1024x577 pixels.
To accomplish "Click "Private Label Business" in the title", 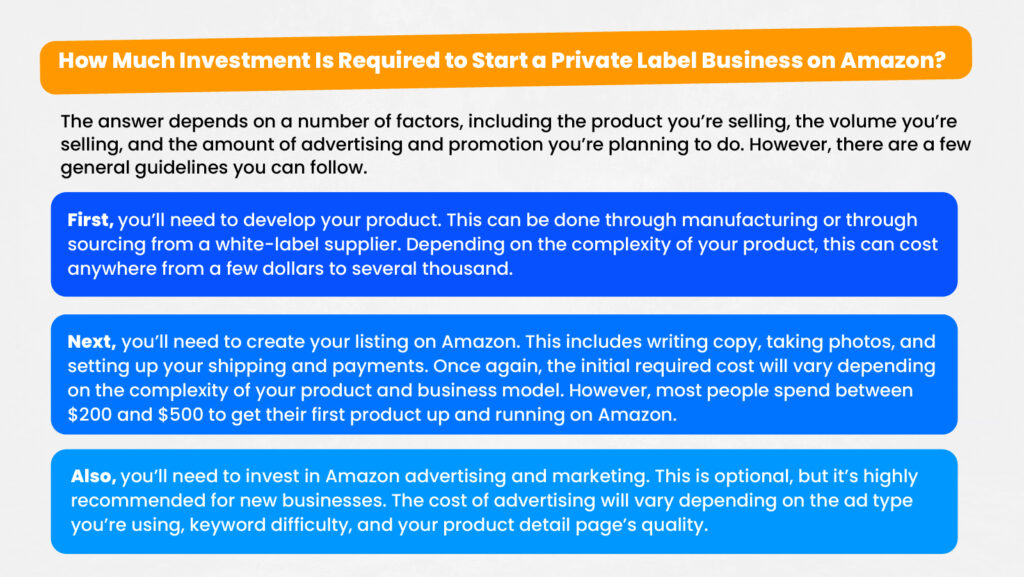I will point(676,60).
